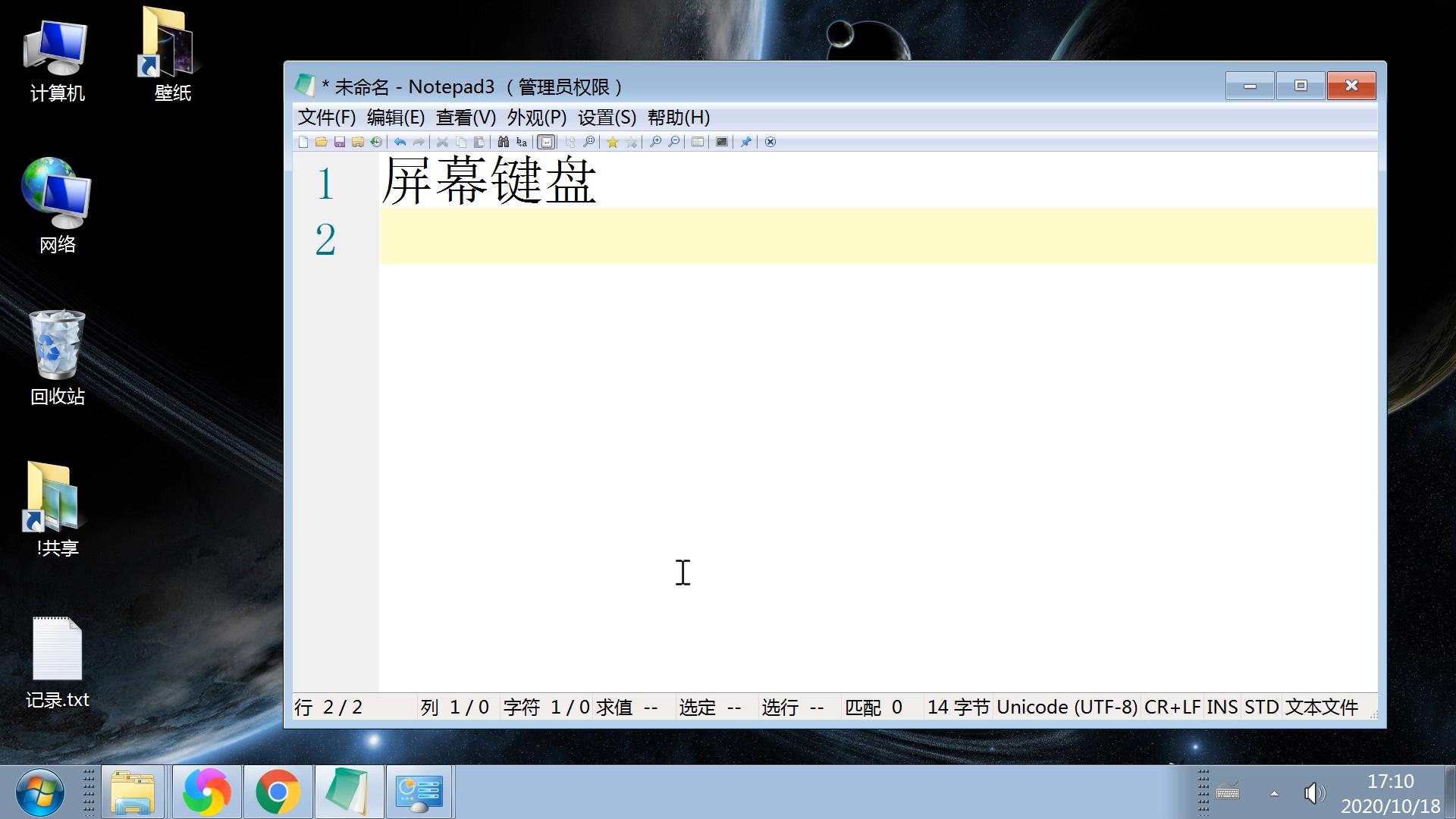
Task: Switch INS to overwrite mode in status bar
Action: 1222,706
